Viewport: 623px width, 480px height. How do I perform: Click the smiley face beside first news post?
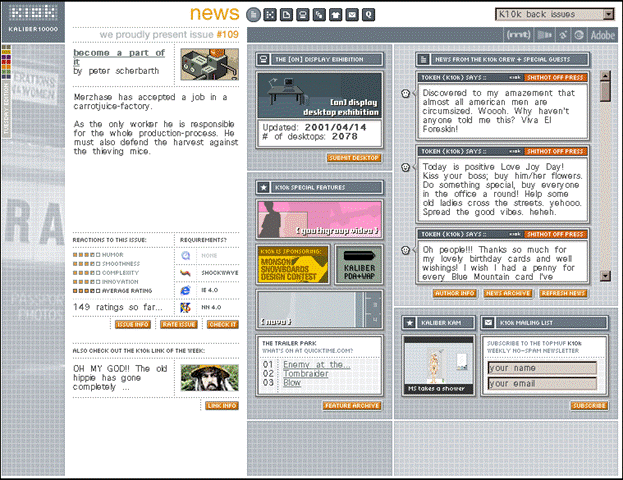coord(406,94)
